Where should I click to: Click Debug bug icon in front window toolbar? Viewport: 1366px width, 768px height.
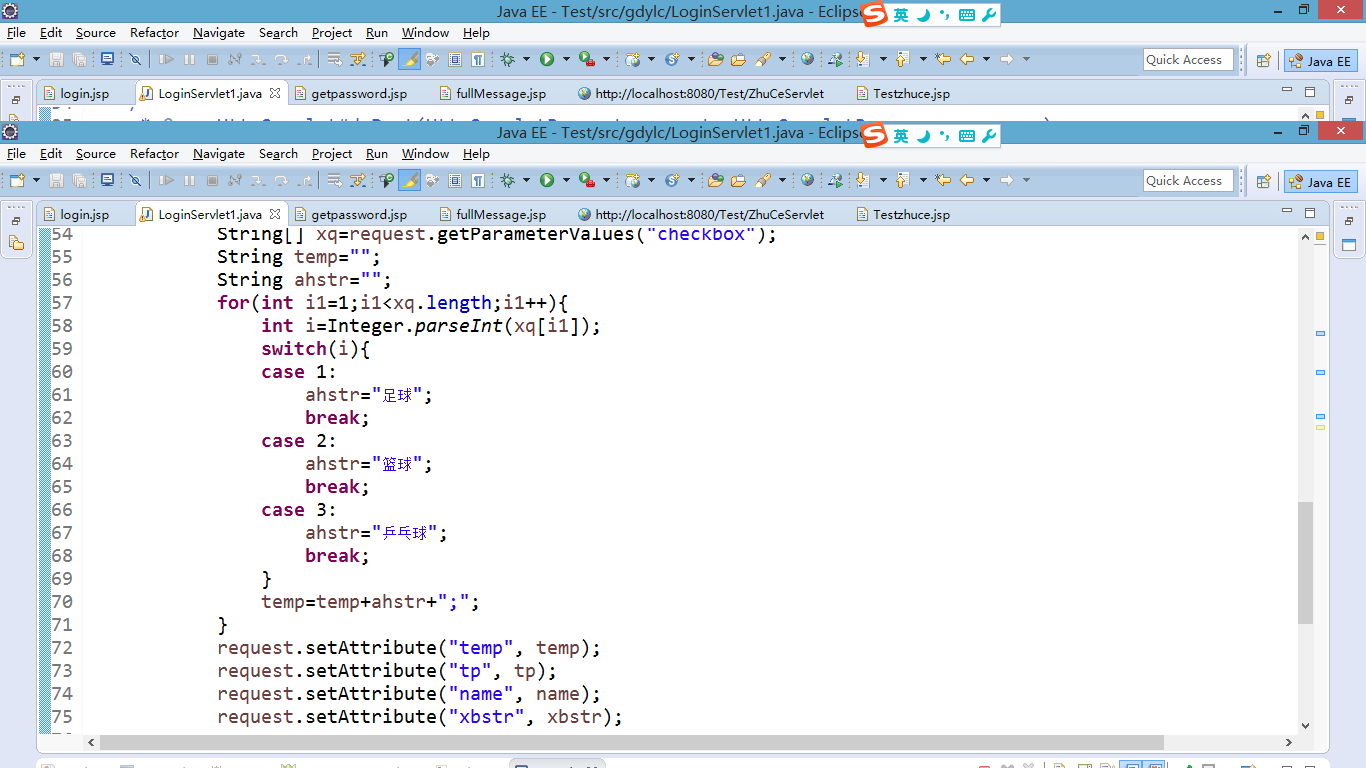pyautogui.click(x=507, y=180)
